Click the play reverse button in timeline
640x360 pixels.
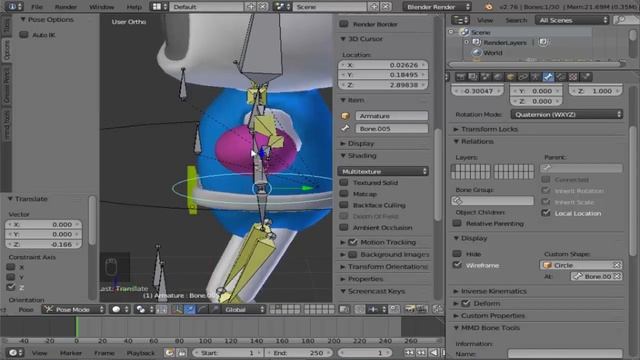coord(435,353)
